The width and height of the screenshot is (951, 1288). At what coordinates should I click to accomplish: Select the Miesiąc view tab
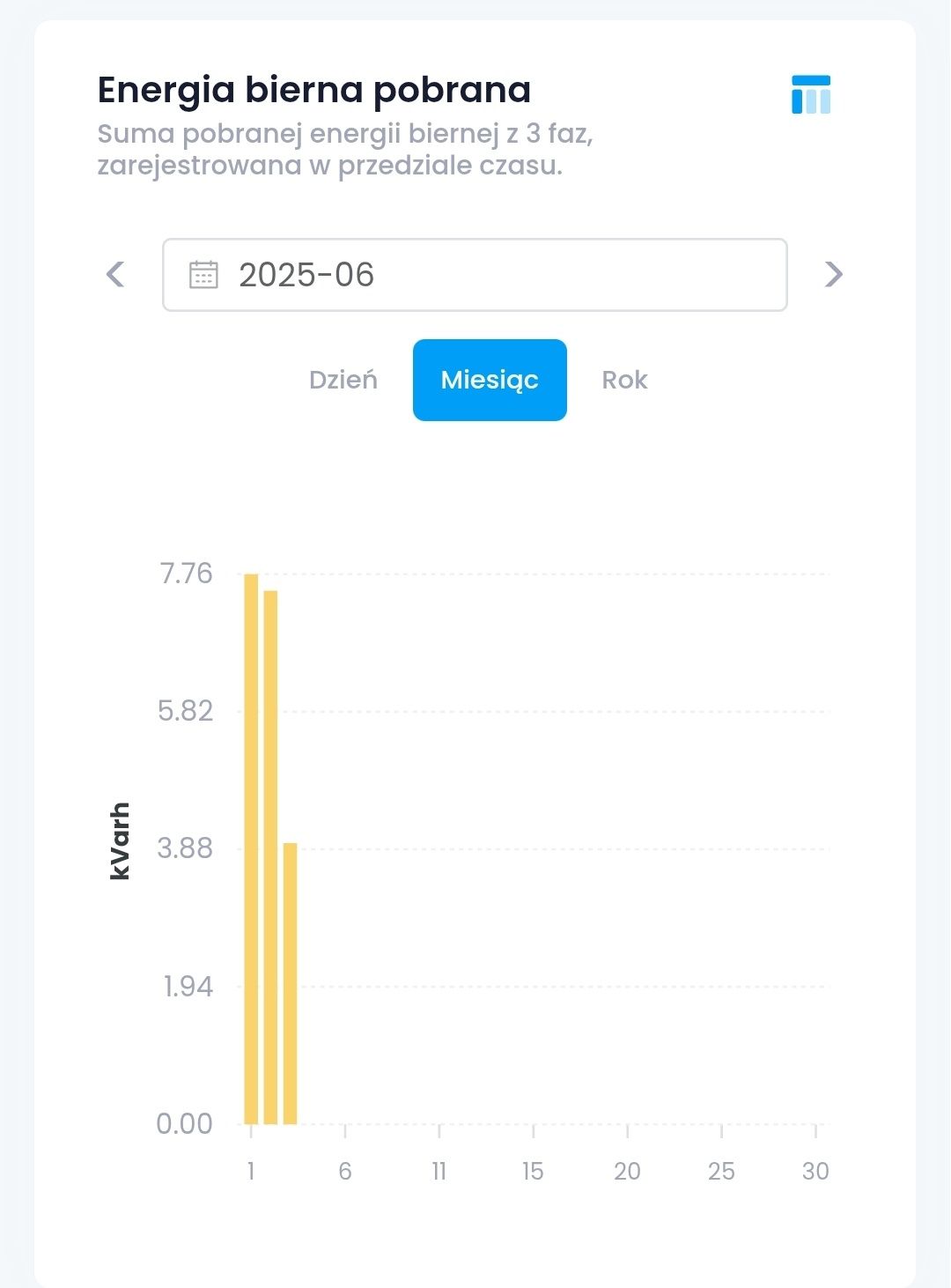(490, 380)
